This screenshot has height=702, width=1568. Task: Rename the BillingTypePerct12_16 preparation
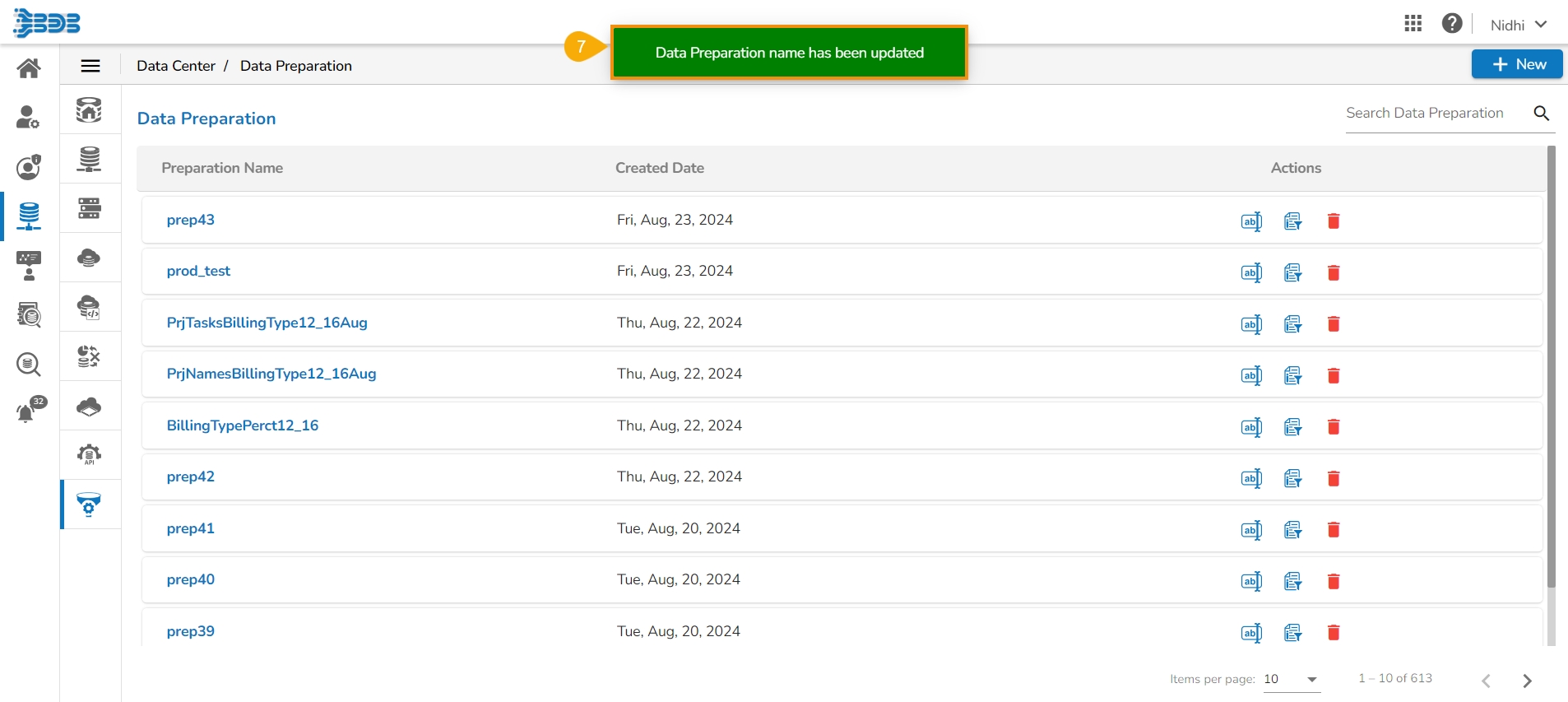click(1250, 427)
